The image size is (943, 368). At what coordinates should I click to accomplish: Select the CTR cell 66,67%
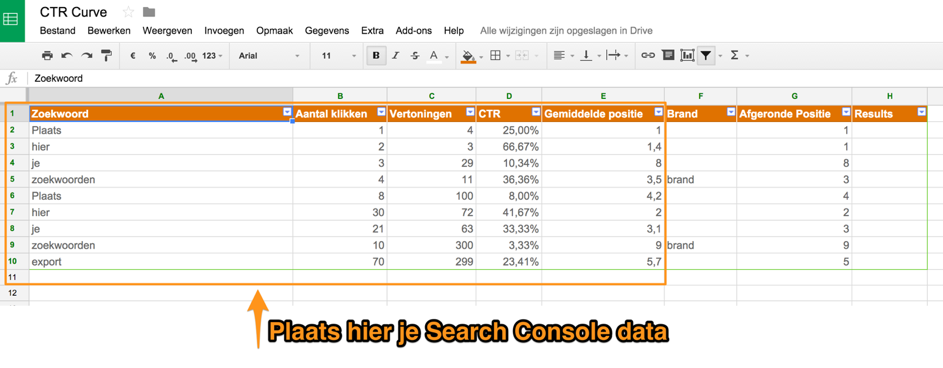(x=509, y=146)
